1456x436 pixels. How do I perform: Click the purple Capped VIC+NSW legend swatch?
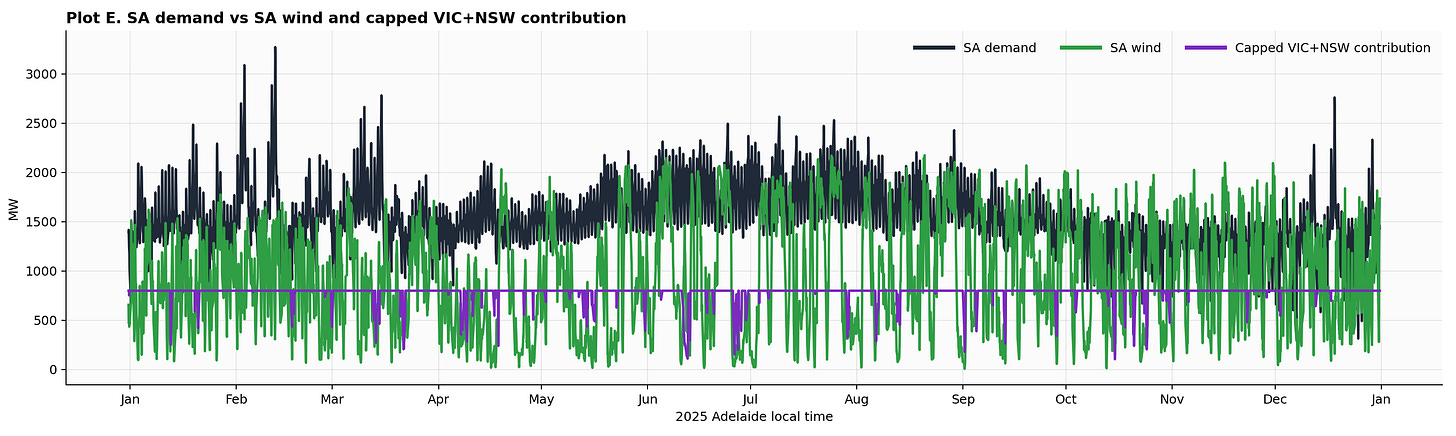pyautogui.click(x=1205, y=48)
